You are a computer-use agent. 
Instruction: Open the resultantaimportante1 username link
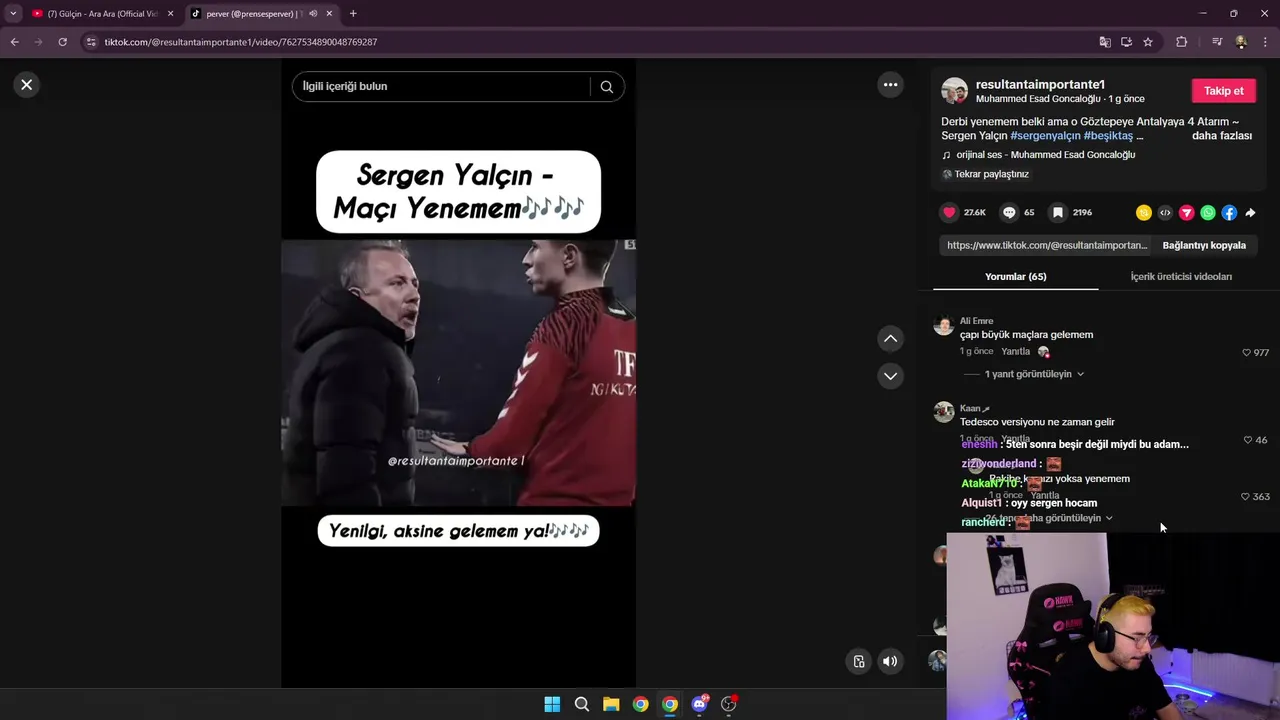1040,85
